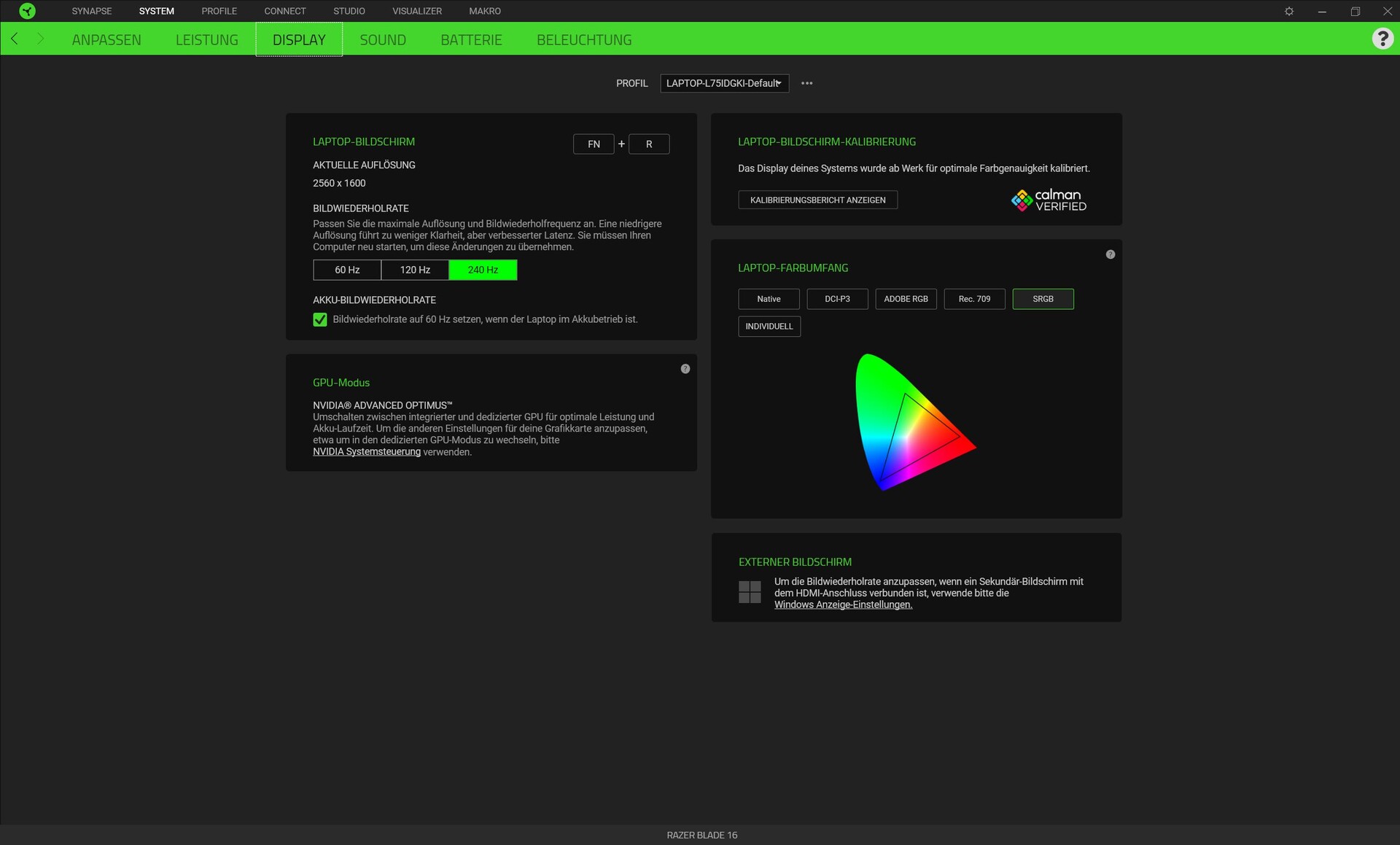
Task: Open settings gear icon
Action: [1288, 11]
